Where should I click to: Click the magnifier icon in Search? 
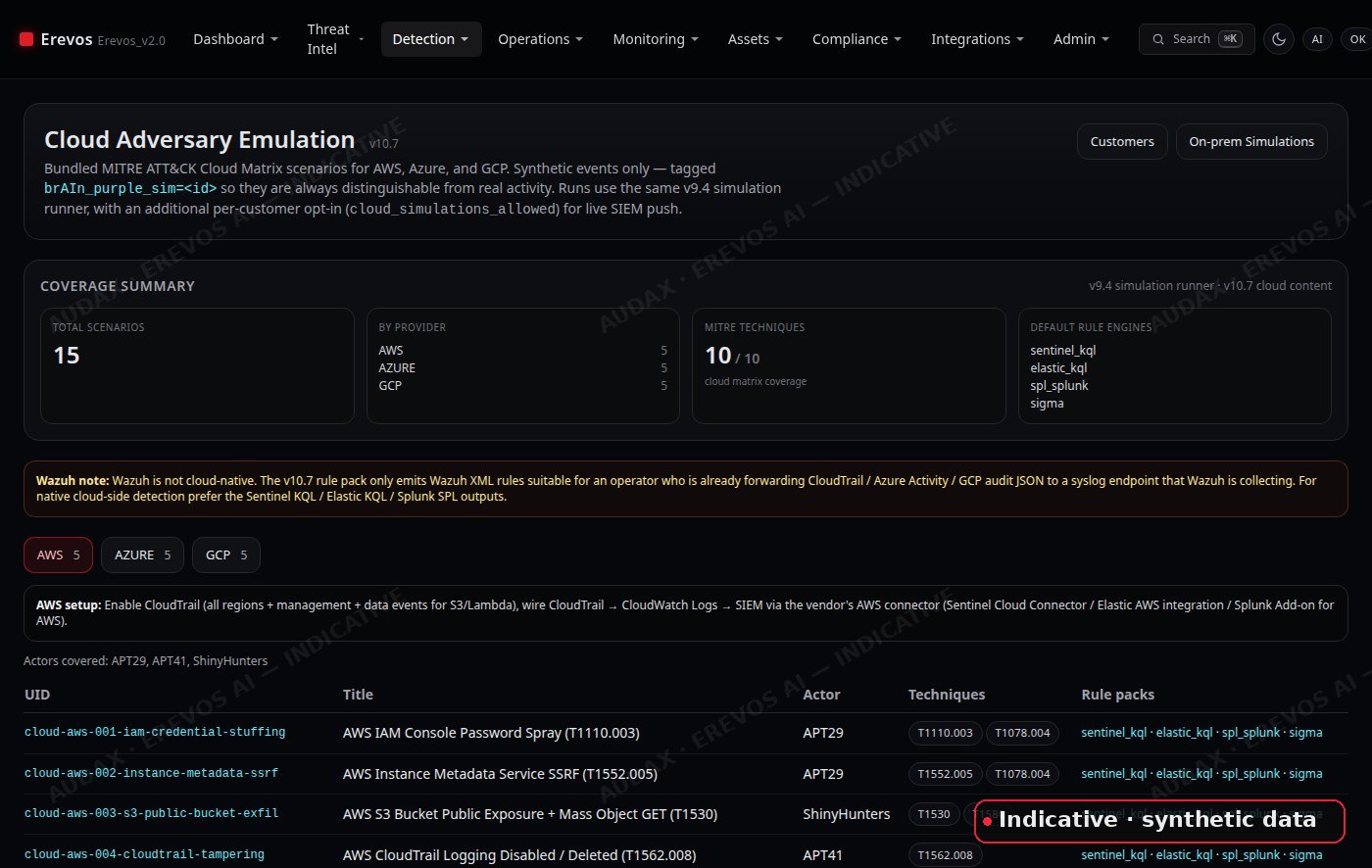(x=1159, y=39)
